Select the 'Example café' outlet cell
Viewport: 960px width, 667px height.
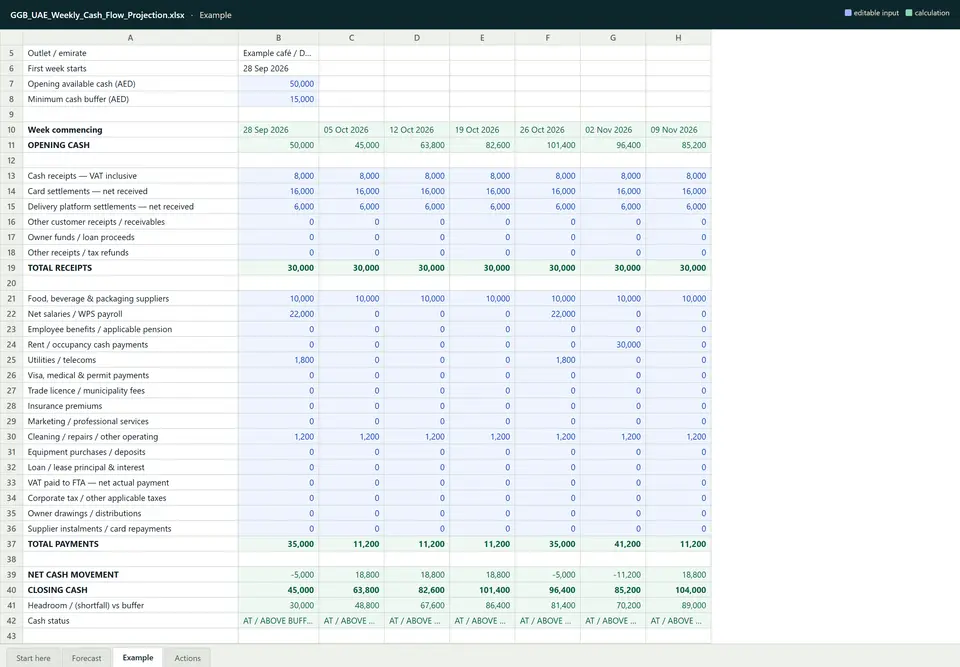click(x=279, y=53)
